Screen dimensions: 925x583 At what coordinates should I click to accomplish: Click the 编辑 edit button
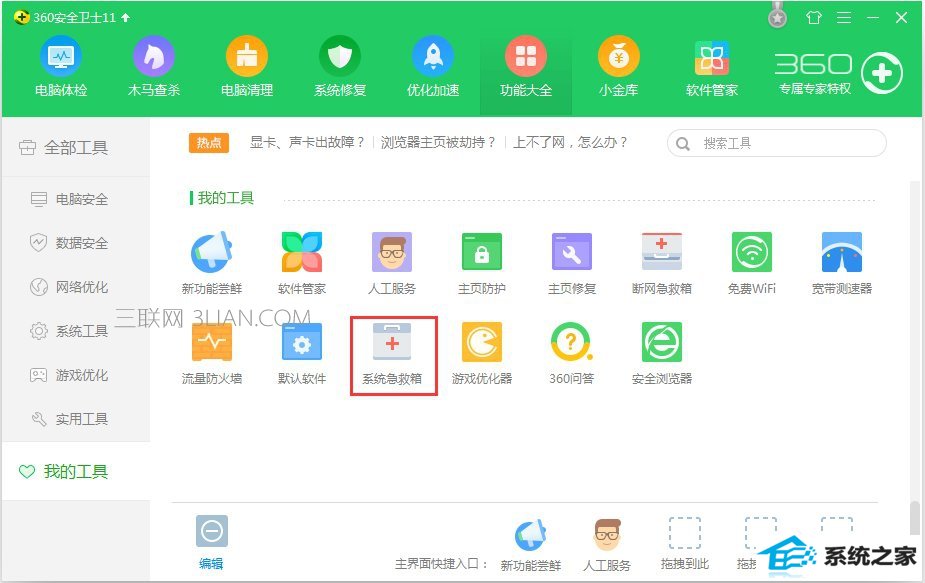click(x=211, y=543)
